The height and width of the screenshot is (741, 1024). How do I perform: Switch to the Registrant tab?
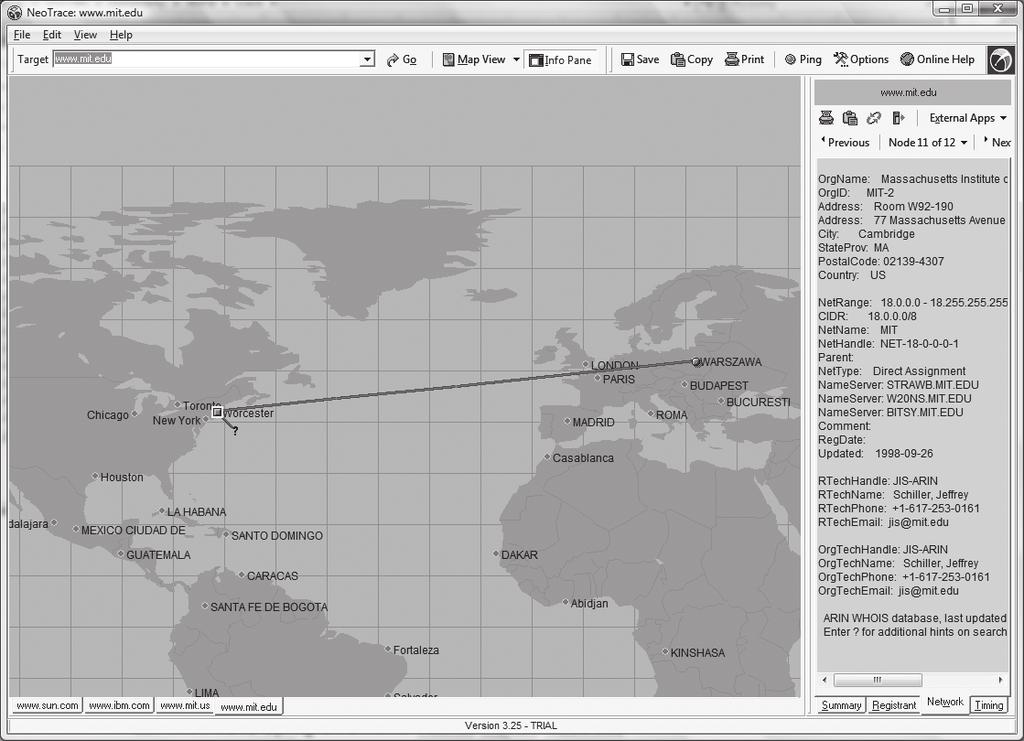pos(894,705)
